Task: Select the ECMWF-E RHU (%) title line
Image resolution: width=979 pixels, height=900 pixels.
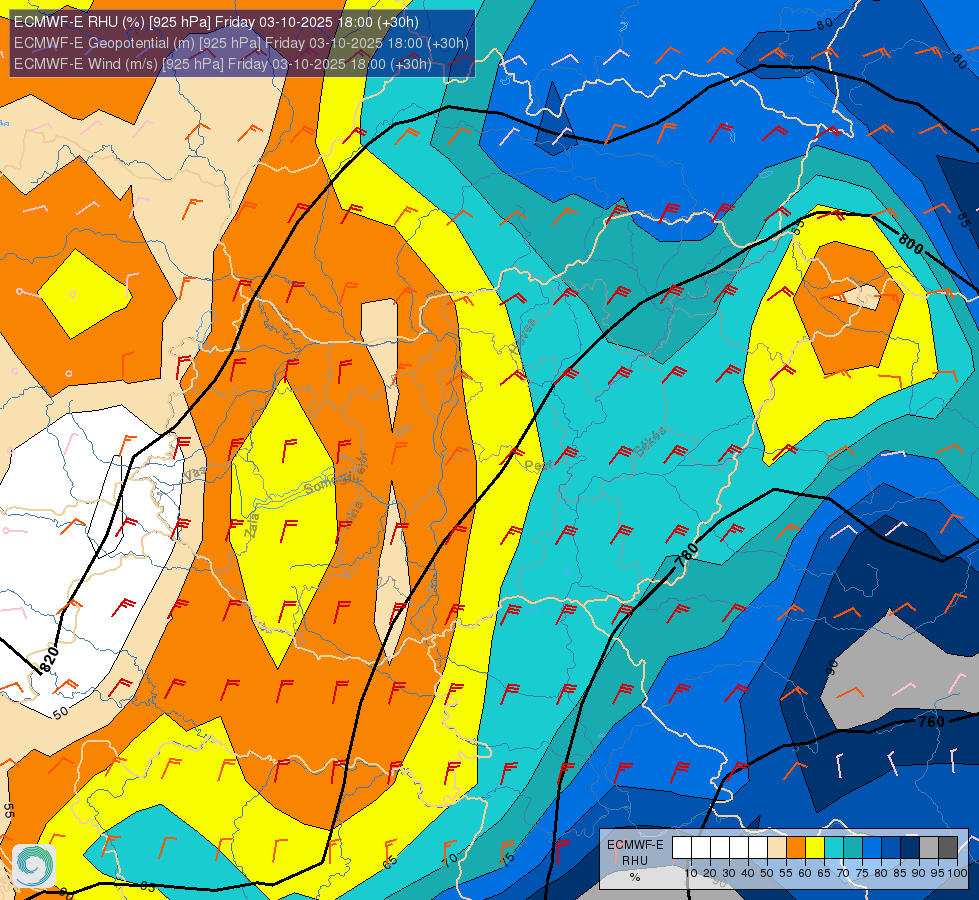Action: [216, 22]
